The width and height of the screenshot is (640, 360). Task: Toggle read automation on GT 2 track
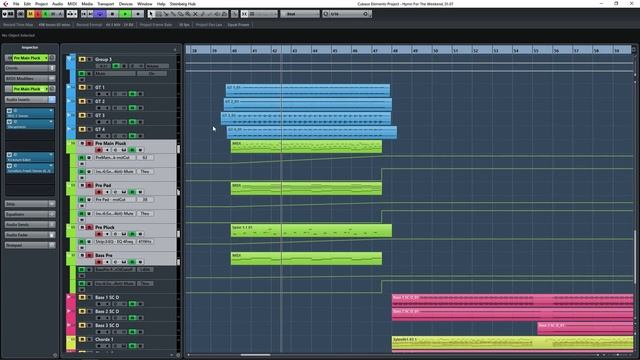coord(132,108)
